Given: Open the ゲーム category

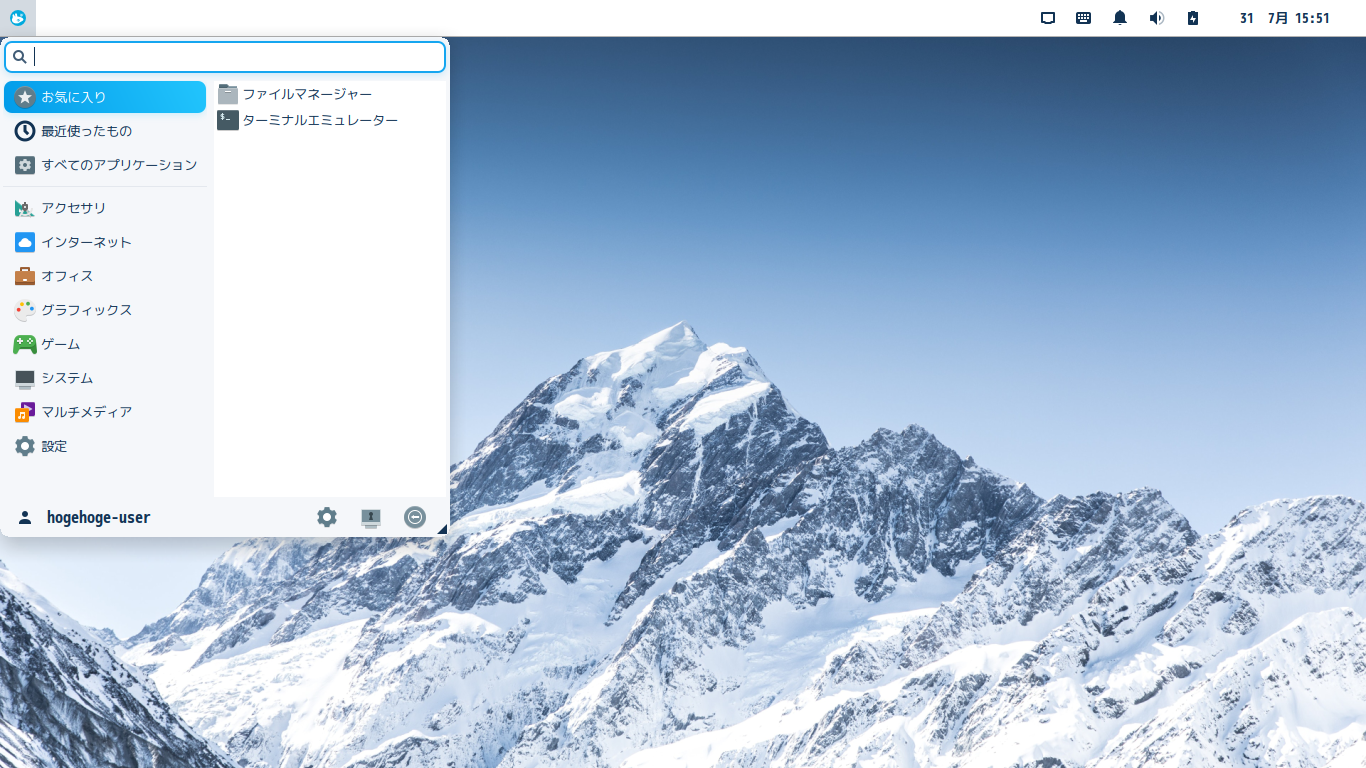Looking at the screenshot, I should point(105,344).
